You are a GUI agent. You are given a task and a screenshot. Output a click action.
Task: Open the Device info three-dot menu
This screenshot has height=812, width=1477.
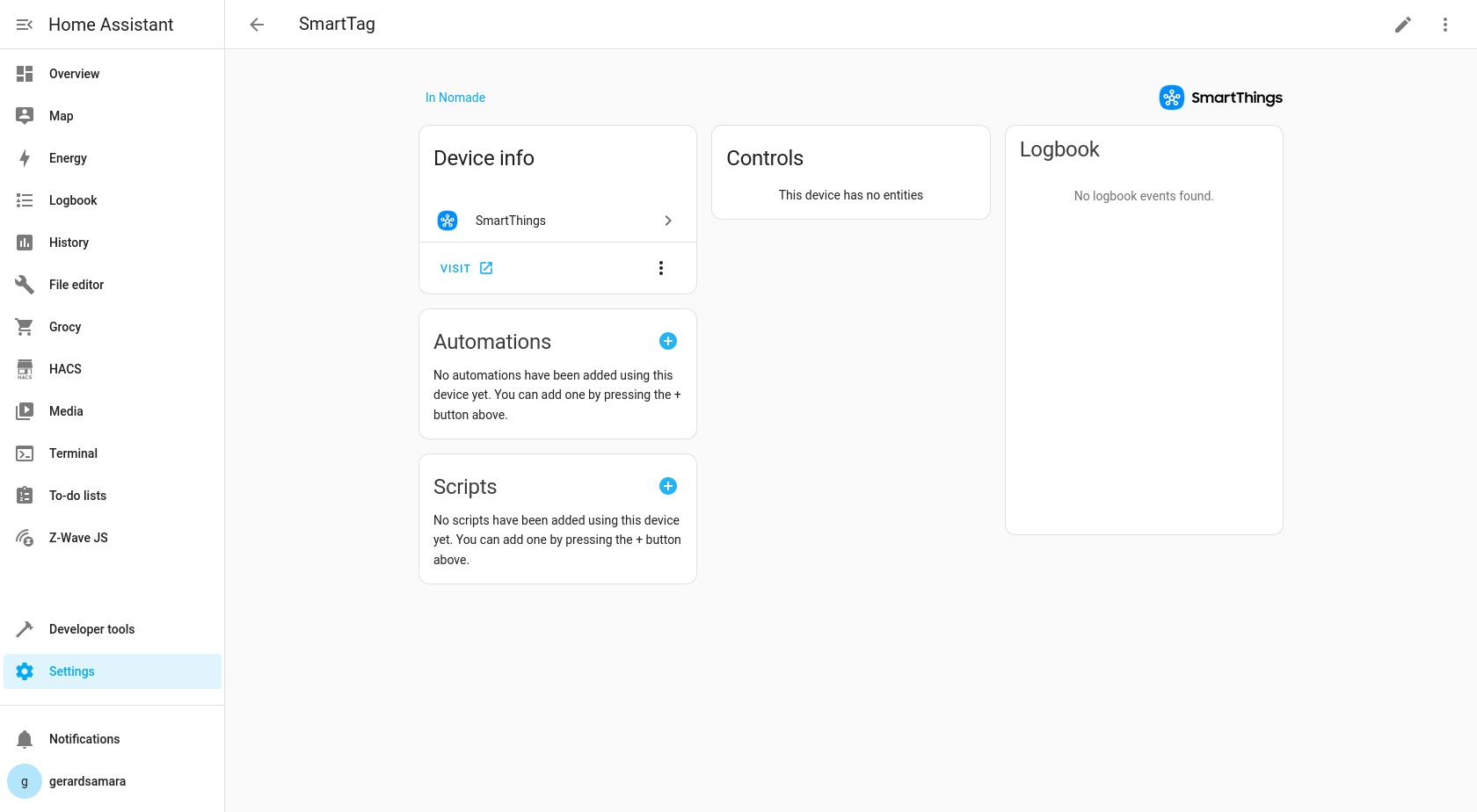(661, 268)
